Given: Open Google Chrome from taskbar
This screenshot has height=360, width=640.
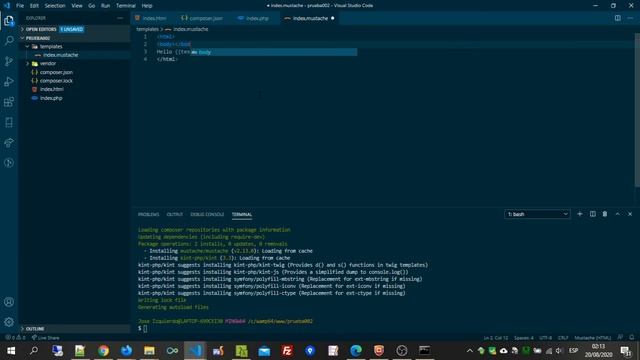Looking at the screenshot, I should coord(103,351).
